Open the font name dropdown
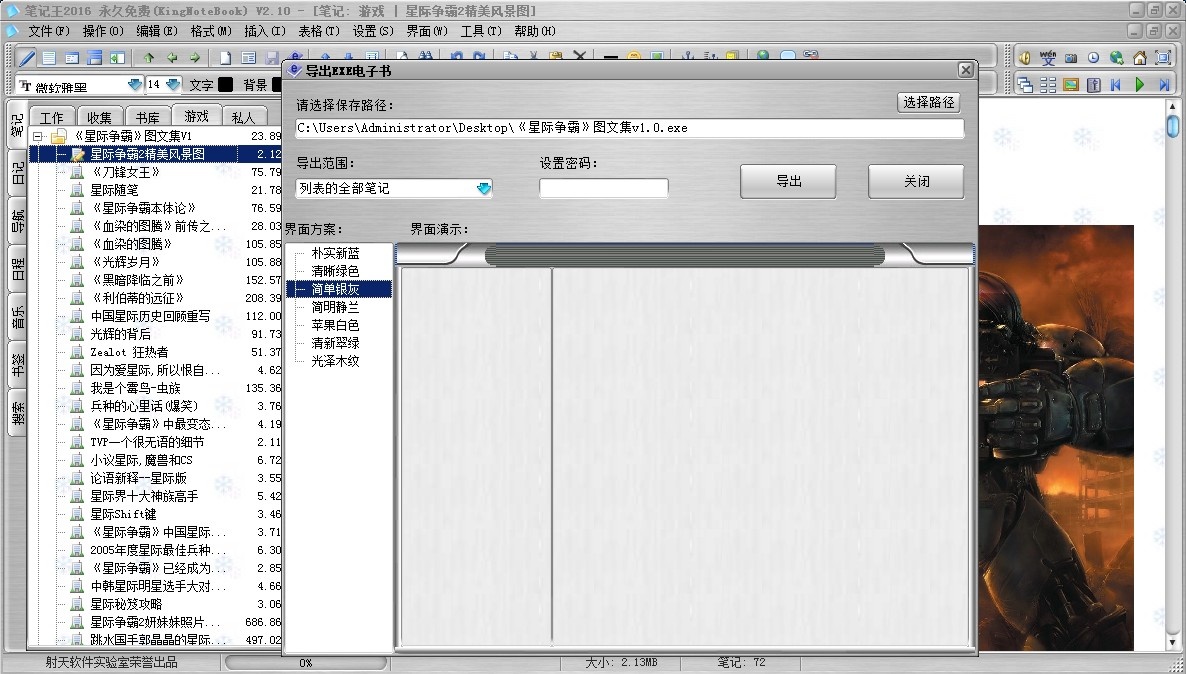Image resolution: width=1186 pixels, height=674 pixels. [x=135, y=85]
